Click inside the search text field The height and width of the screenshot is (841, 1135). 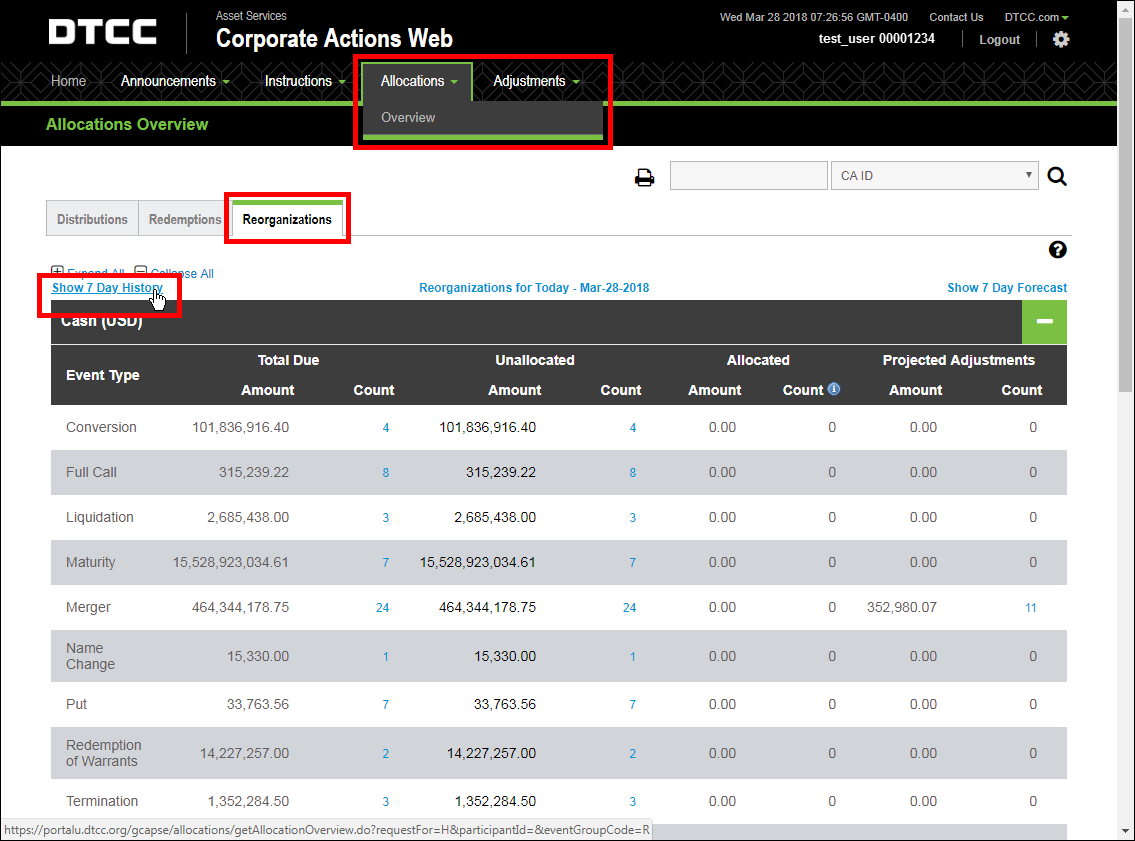click(x=748, y=175)
